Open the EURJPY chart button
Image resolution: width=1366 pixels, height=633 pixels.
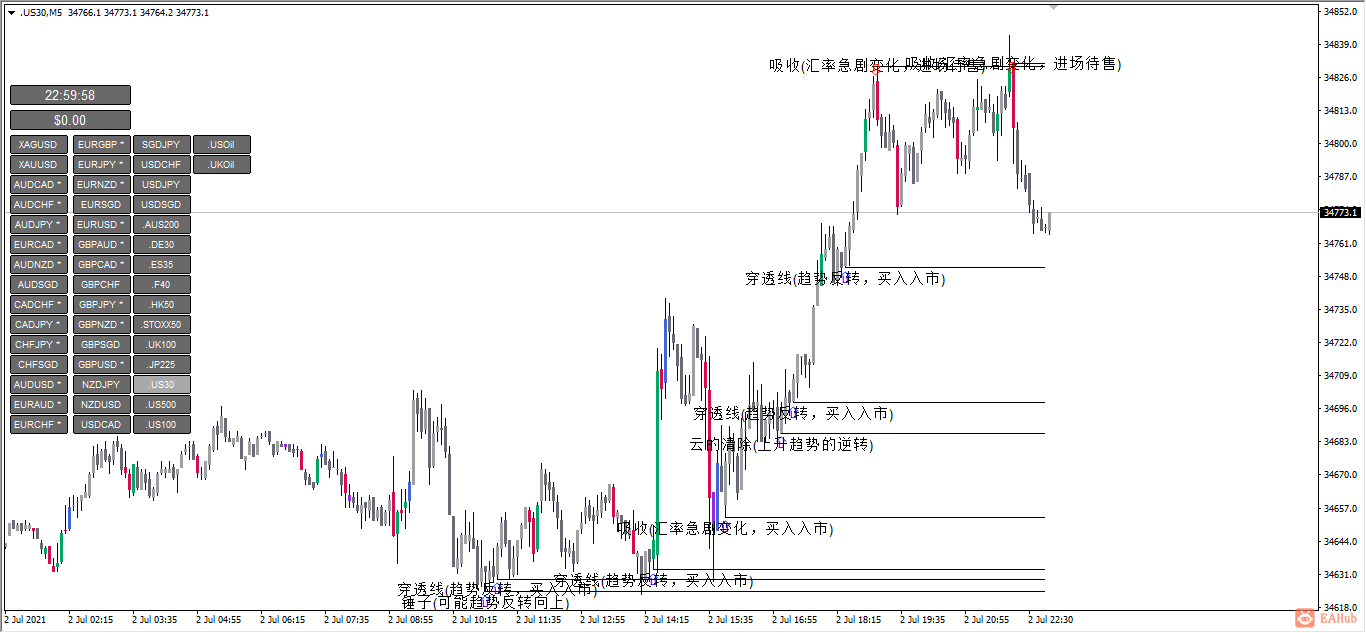[101, 165]
